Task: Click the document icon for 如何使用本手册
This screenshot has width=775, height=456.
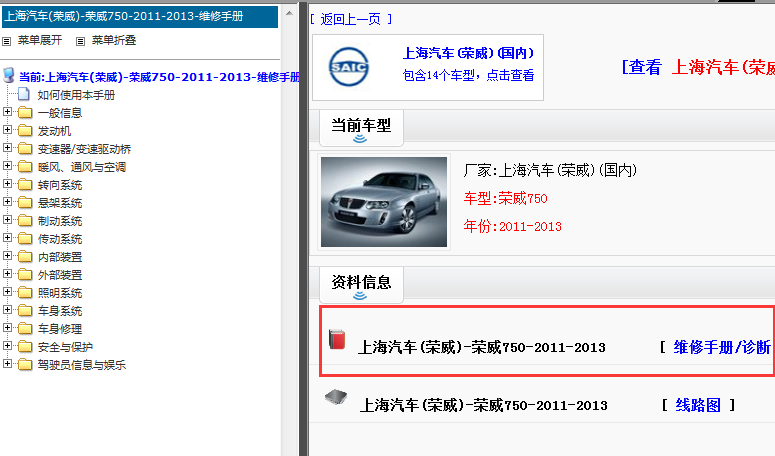Action: (24, 94)
